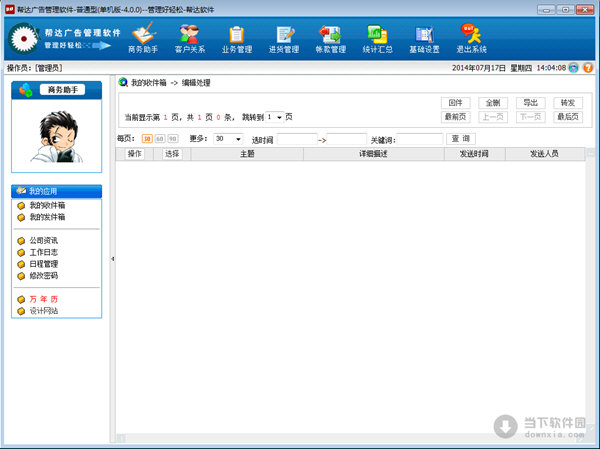This screenshot has width=600, height=449.
Task: Click the icon in the 我的应用 header
Action: point(21,191)
